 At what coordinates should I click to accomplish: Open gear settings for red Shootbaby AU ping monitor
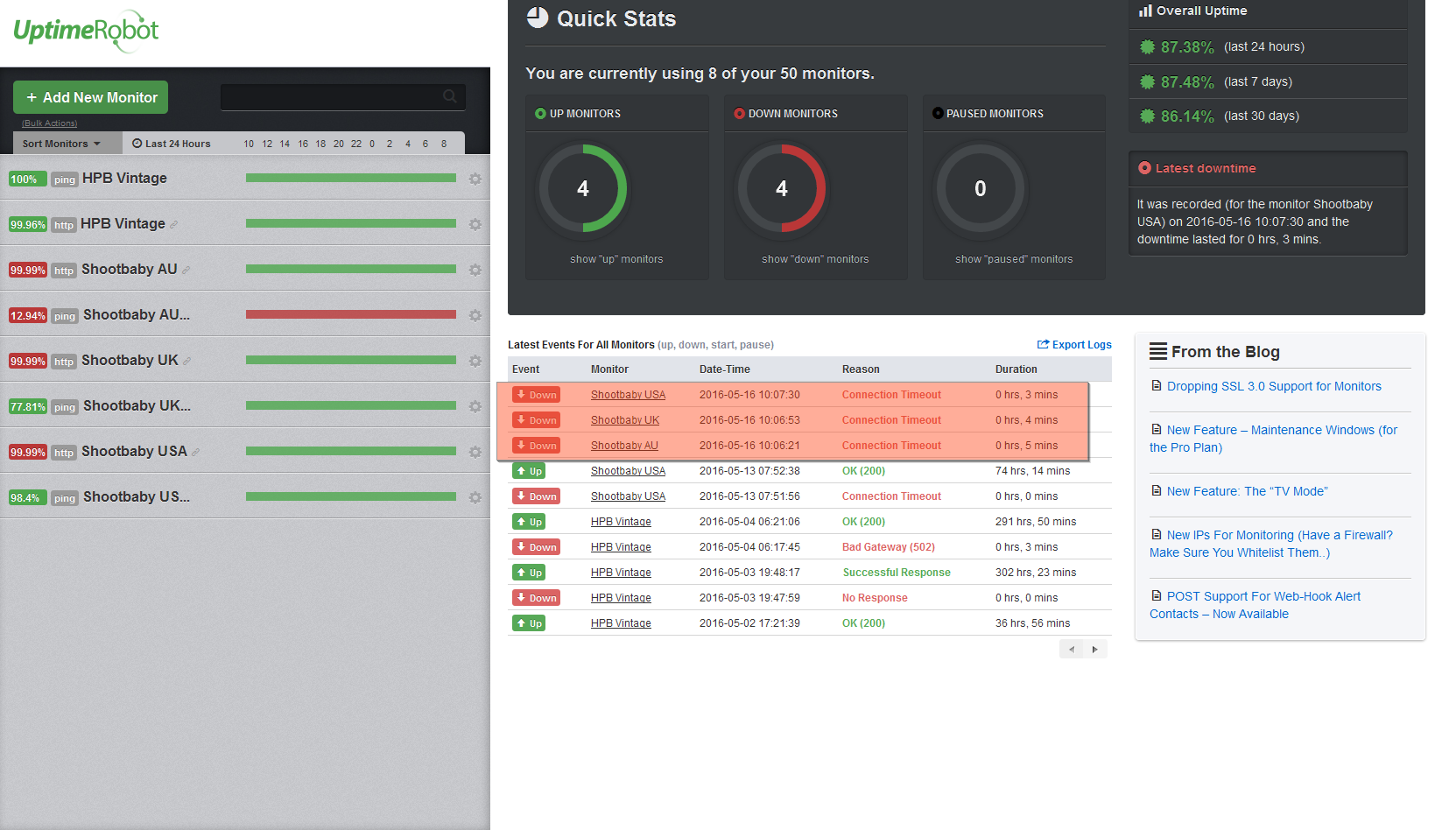pos(475,315)
